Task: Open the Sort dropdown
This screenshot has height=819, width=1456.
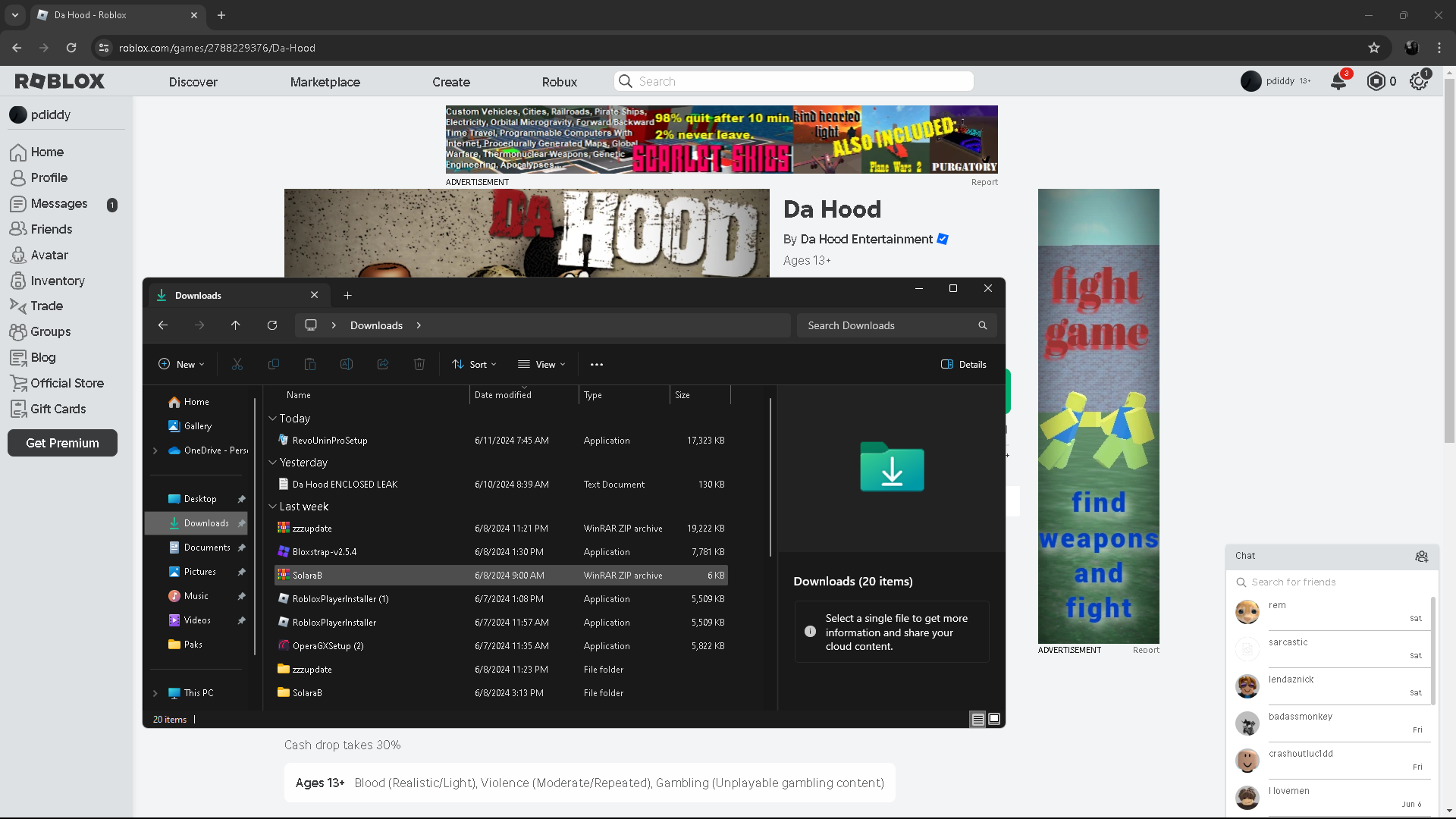Action: [475, 365]
